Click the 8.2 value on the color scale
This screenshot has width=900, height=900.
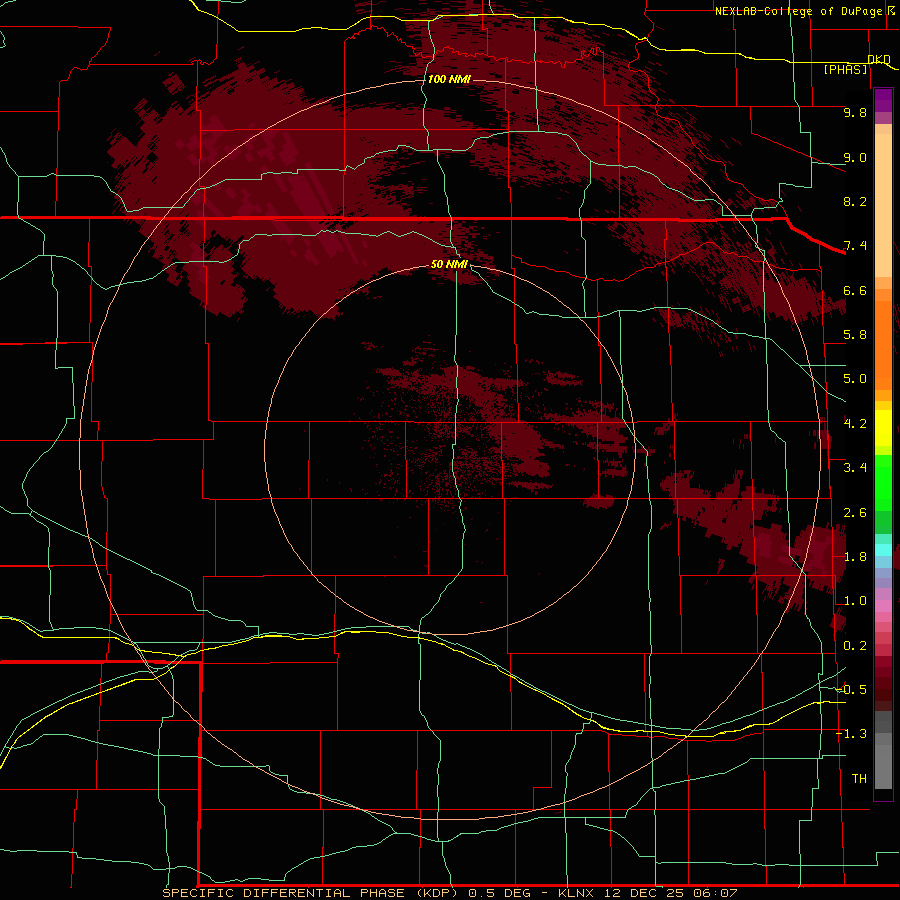click(855, 201)
